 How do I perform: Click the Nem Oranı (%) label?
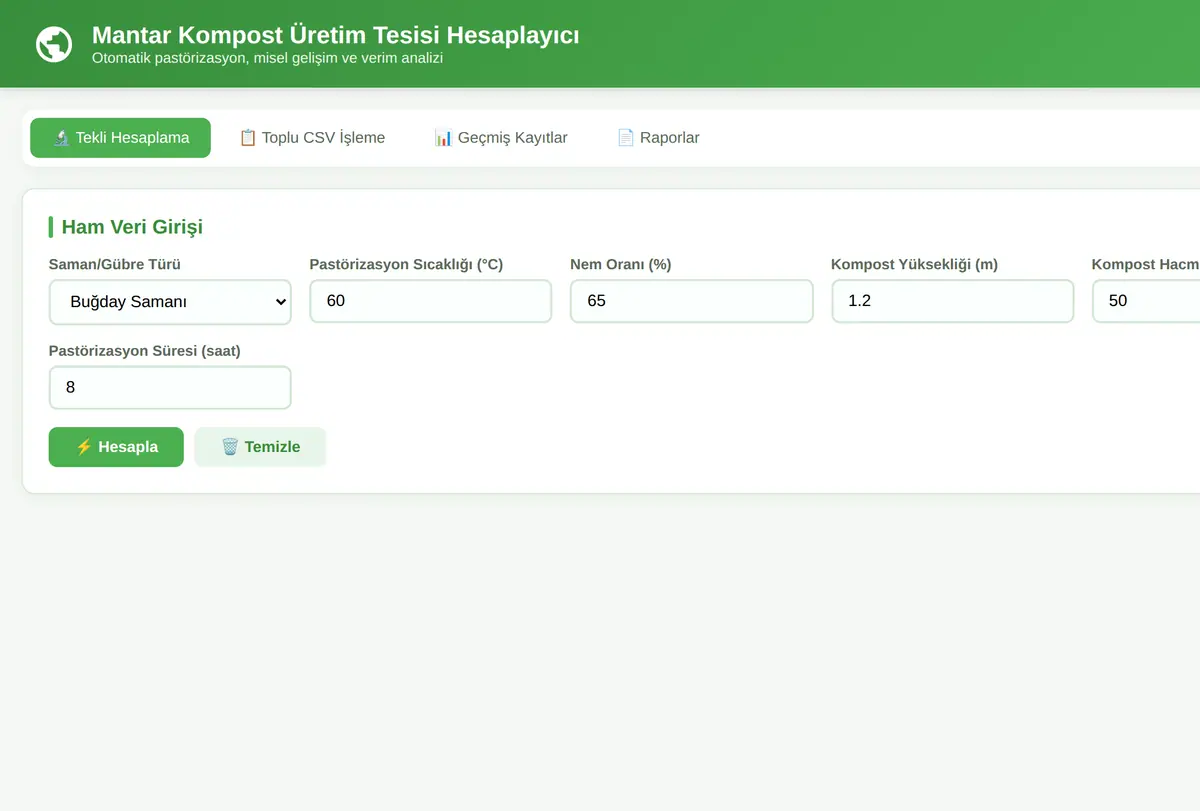621,265
